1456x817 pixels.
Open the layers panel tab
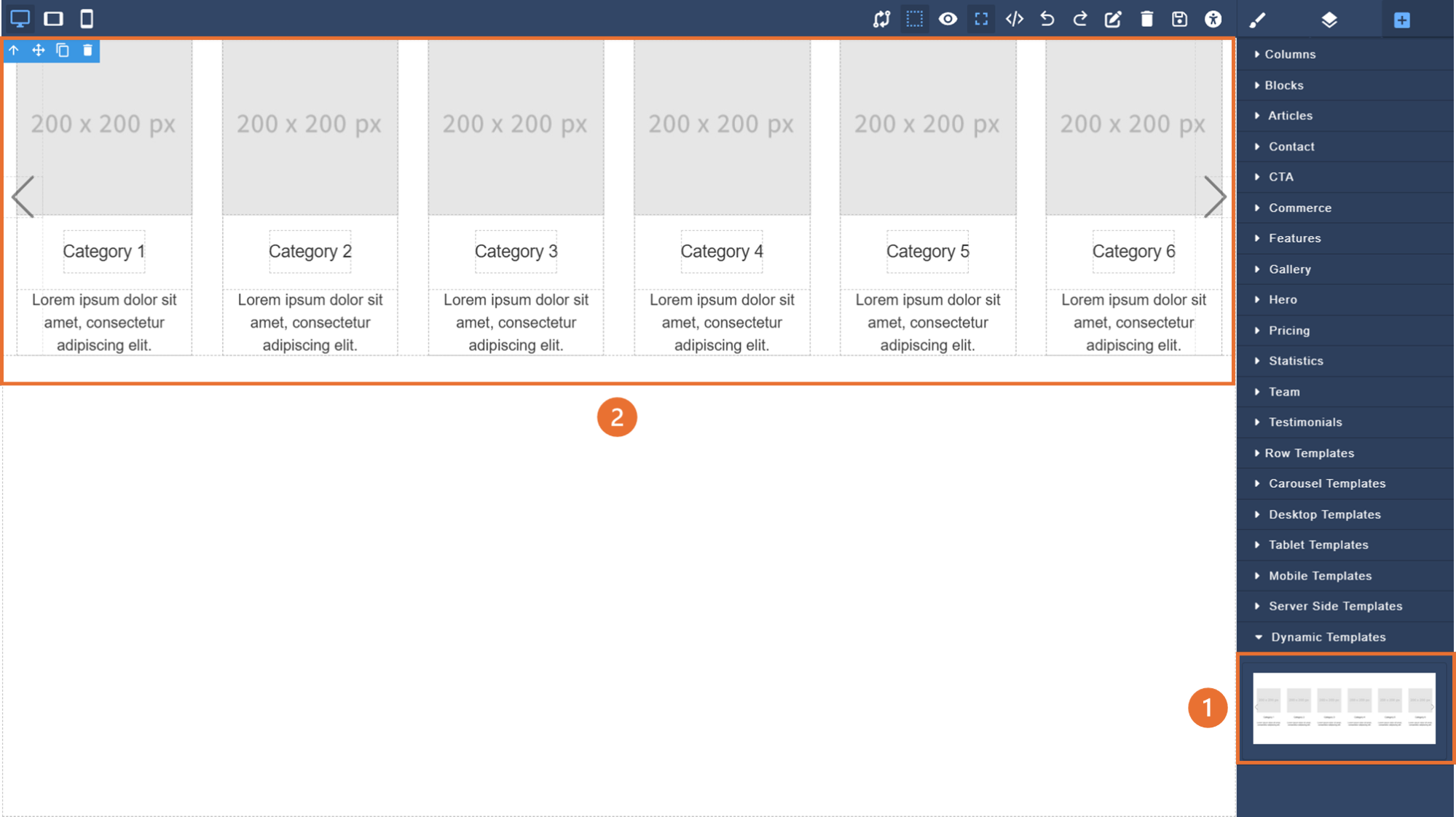click(x=1329, y=20)
